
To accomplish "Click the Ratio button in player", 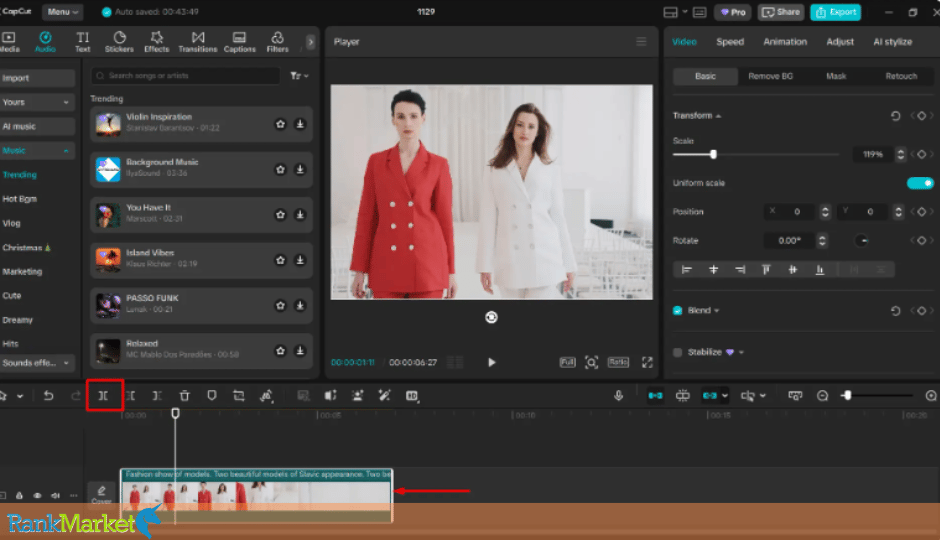I will [618, 362].
